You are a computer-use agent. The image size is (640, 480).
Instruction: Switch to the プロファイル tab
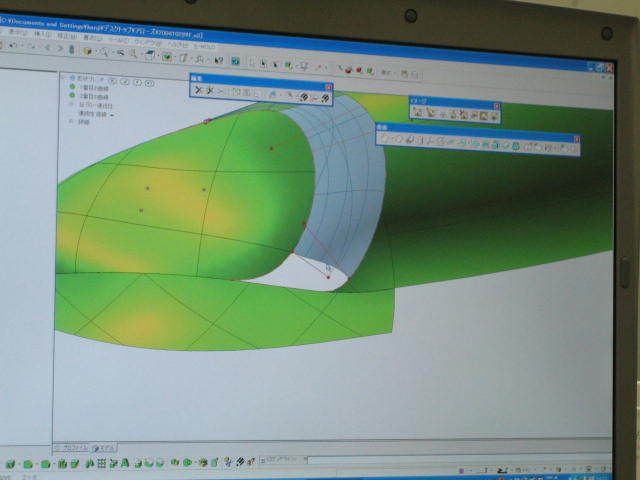tap(71, 447)
